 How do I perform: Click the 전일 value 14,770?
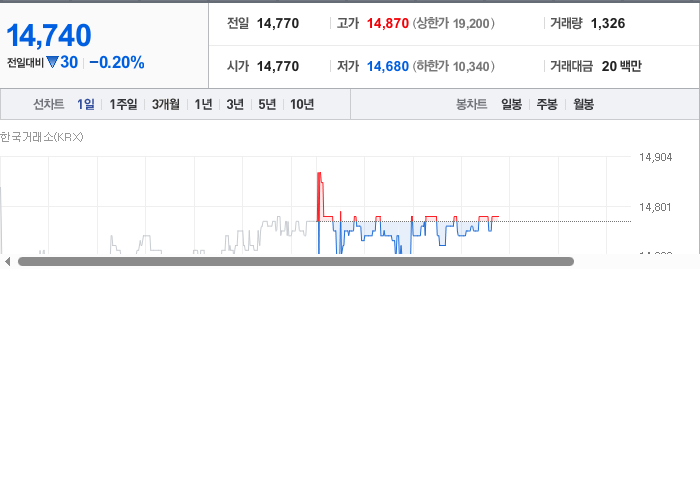point(278,23)
